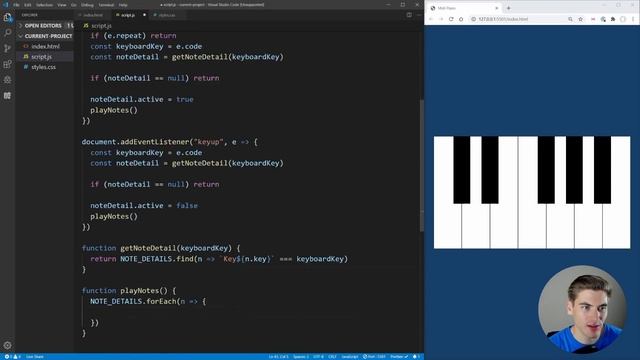Open the Chrome three-dot menu
The image size is (640, 360).
pos(633,19)
